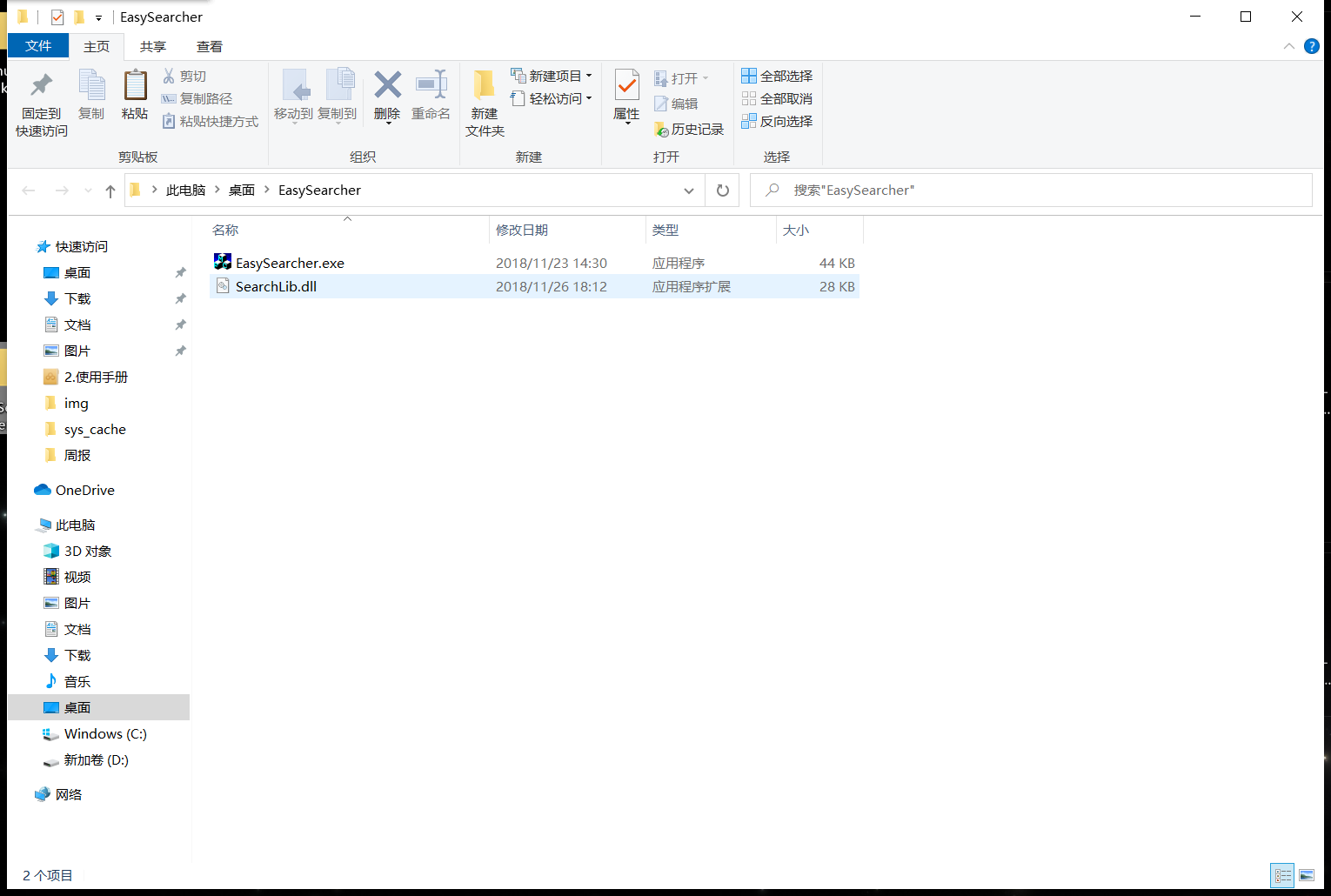Create a folder with 新建文件夹 icon

pos(485,98)
